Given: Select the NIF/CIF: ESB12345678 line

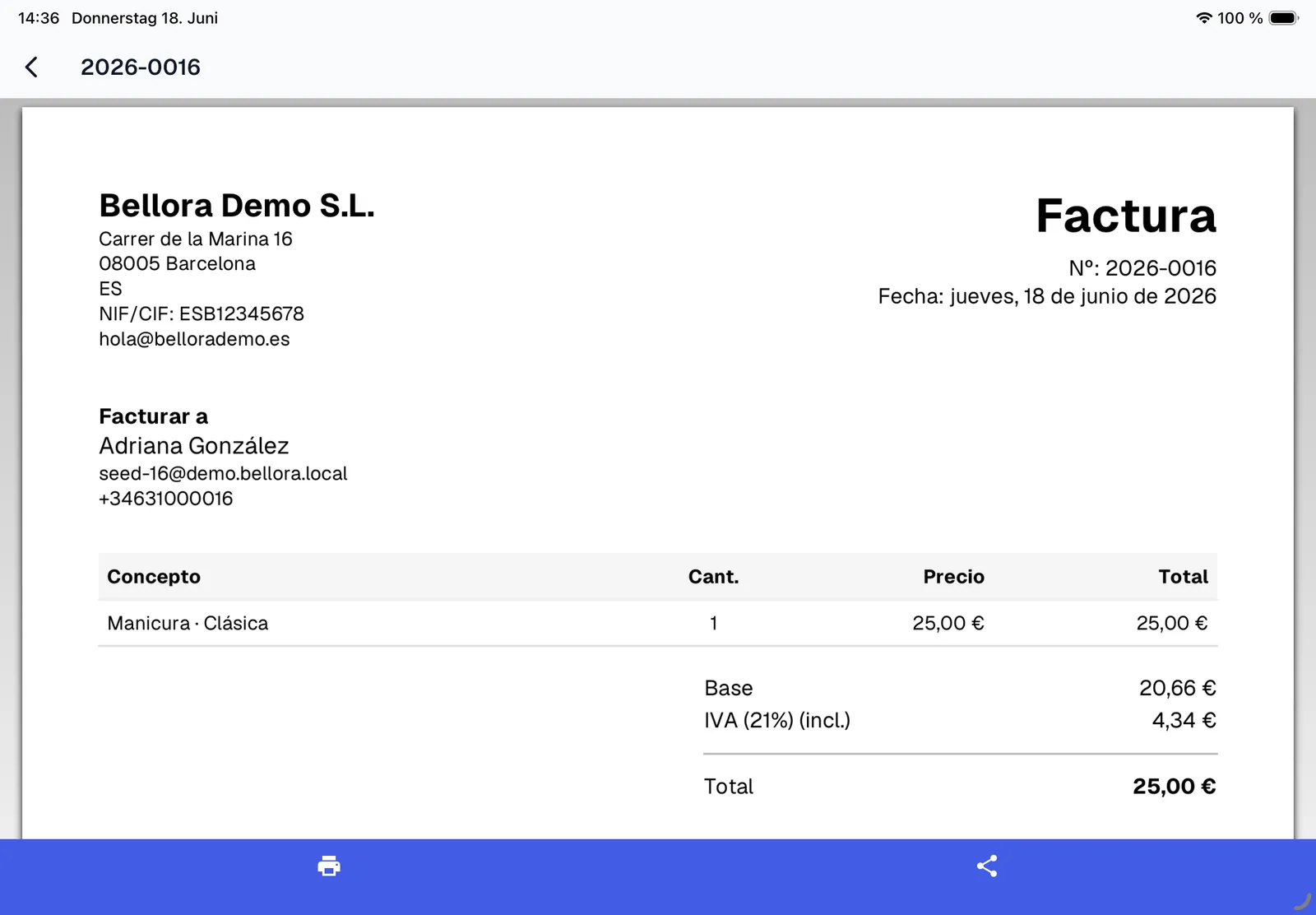Looking at the screenshot, I should coord(202,314).
